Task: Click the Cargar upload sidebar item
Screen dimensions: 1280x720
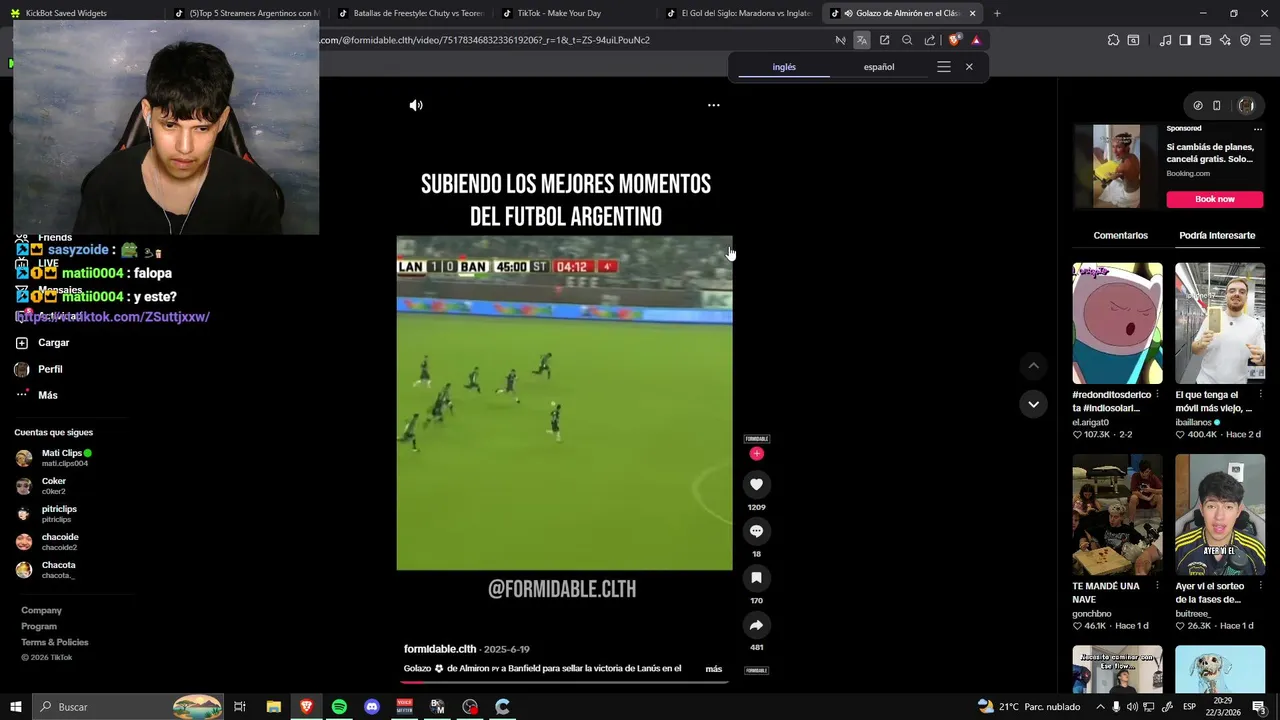Action: [x=43, y=343]
